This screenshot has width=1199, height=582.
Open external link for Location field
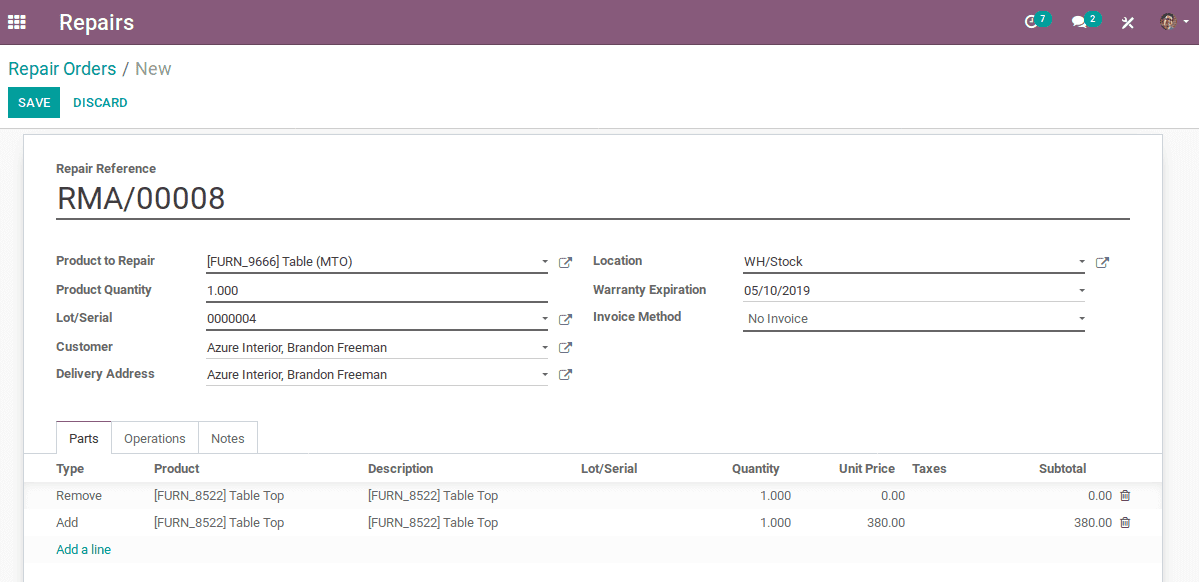pos(1102,262)
